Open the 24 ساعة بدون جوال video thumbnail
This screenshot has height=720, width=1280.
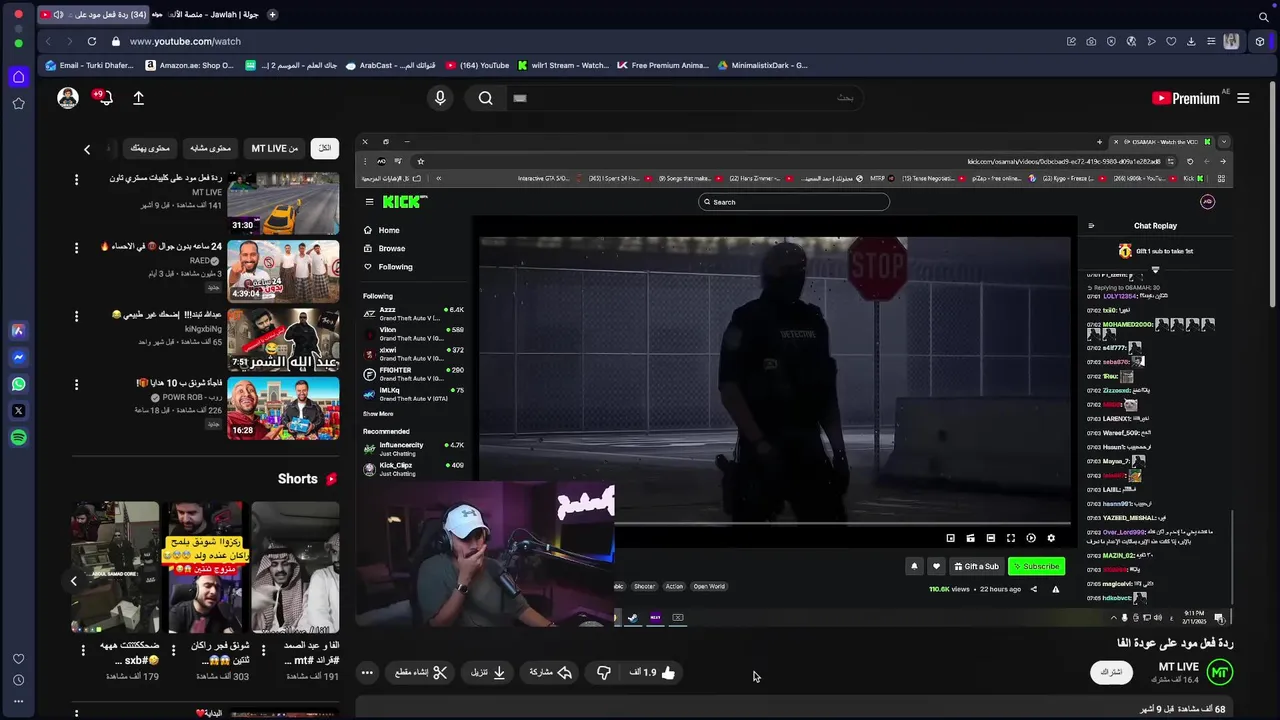[283, 271]
